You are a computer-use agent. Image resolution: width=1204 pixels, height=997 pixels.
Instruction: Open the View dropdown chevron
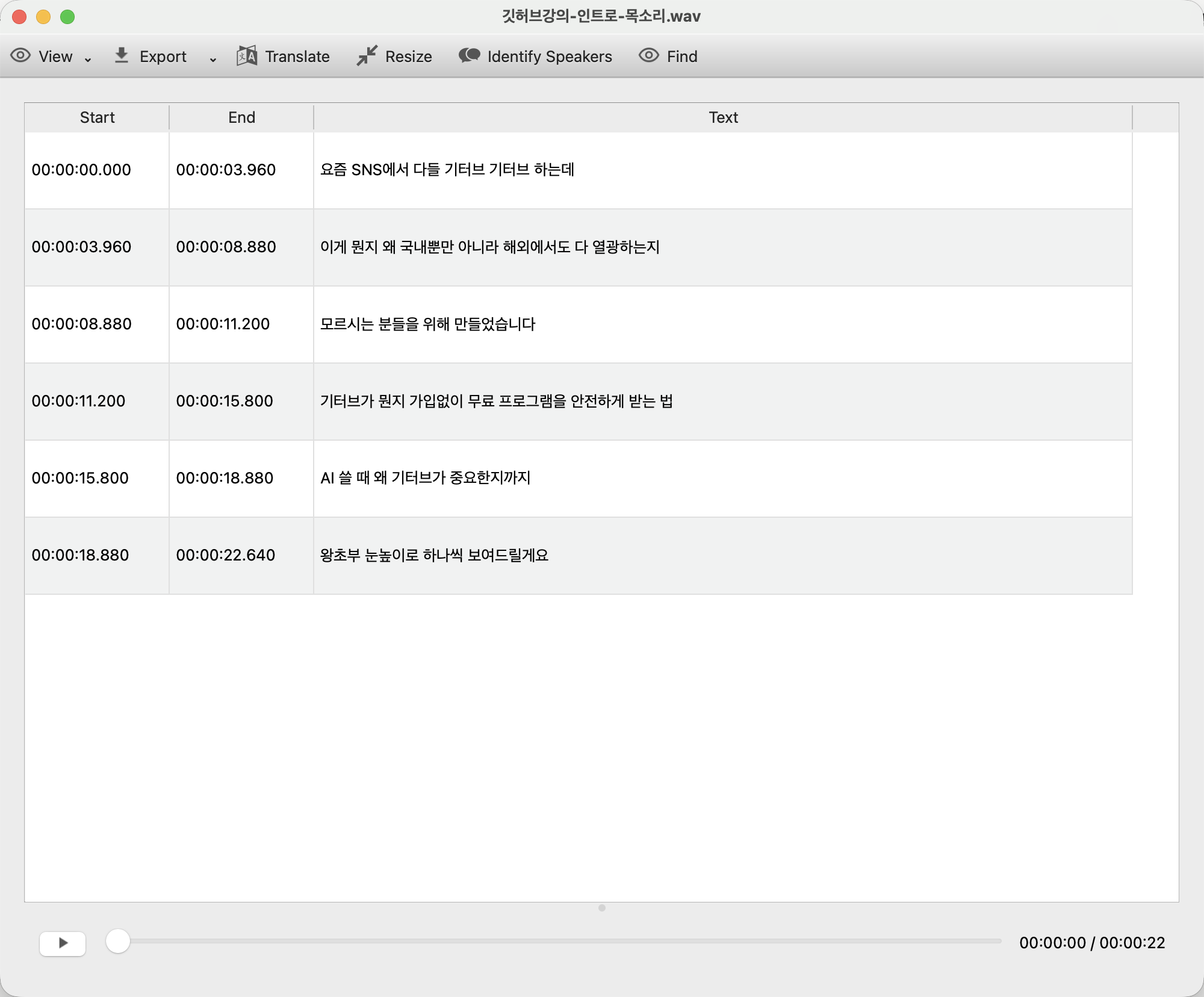(88, 59)
